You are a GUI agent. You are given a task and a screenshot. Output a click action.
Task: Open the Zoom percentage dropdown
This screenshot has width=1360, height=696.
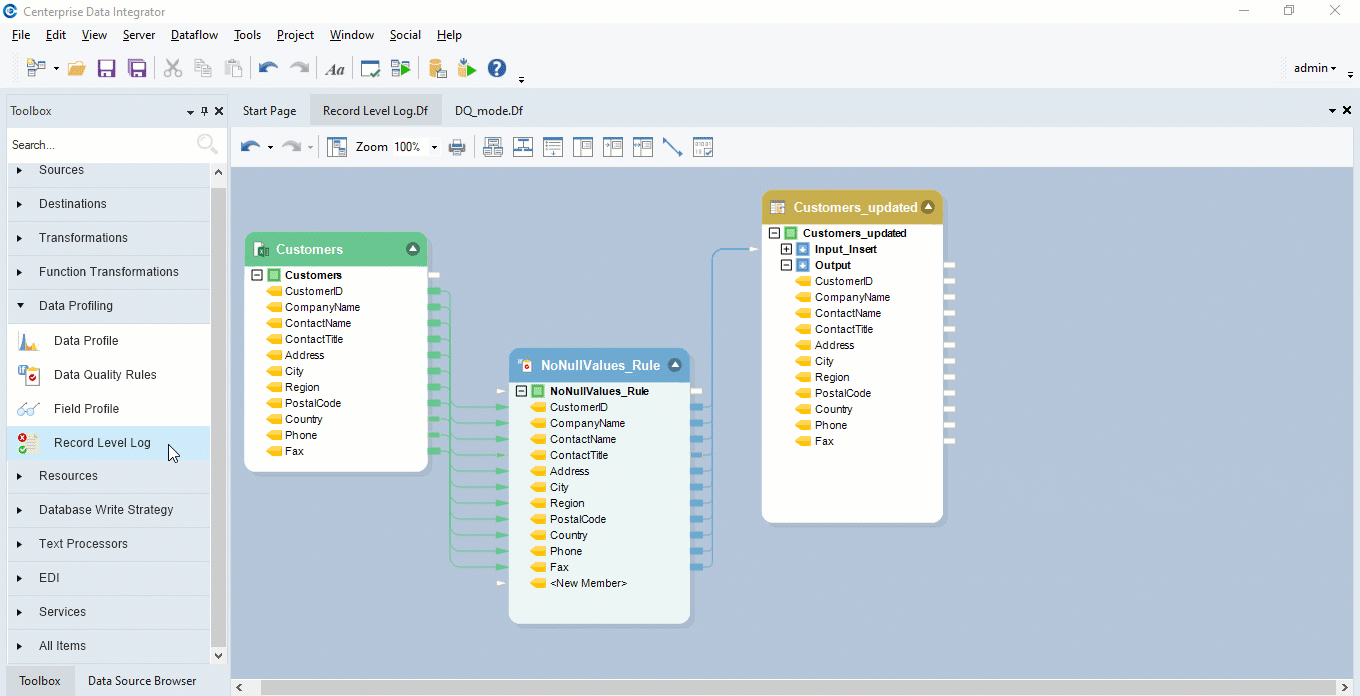click(x=434, y=147)
